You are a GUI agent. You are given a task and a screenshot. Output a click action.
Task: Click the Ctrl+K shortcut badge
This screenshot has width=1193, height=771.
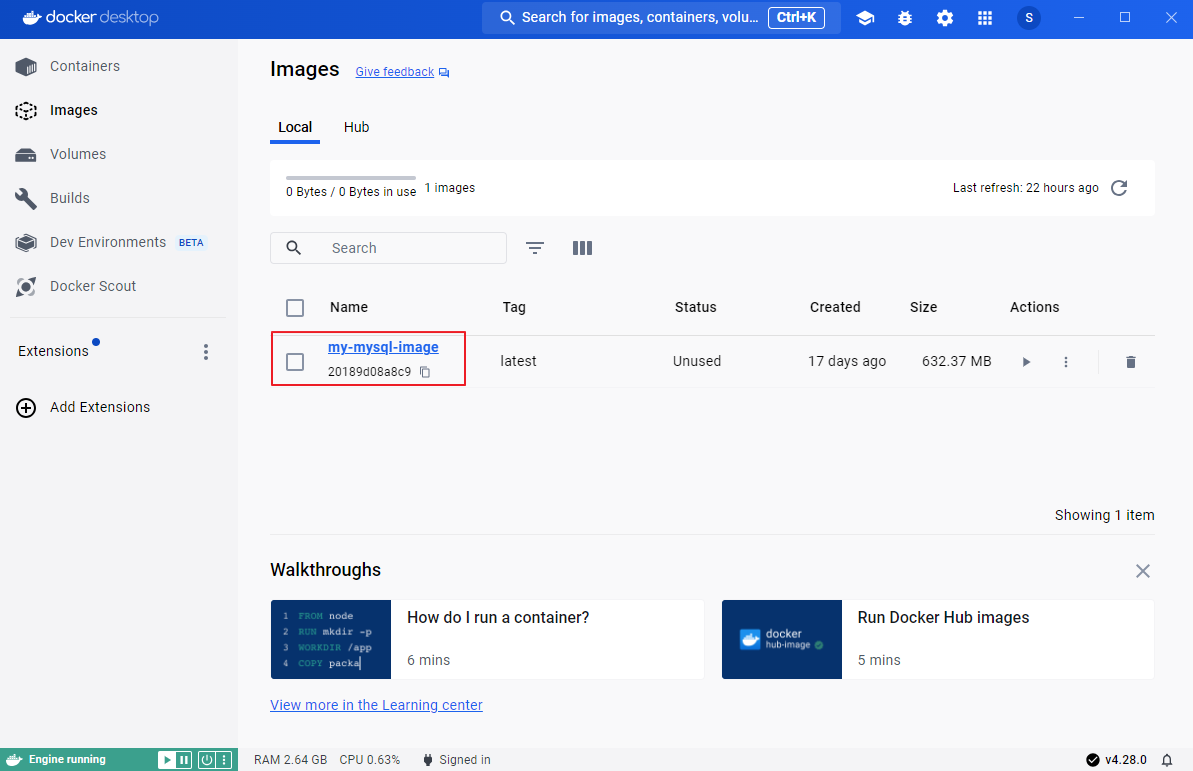tap(796, 18)
